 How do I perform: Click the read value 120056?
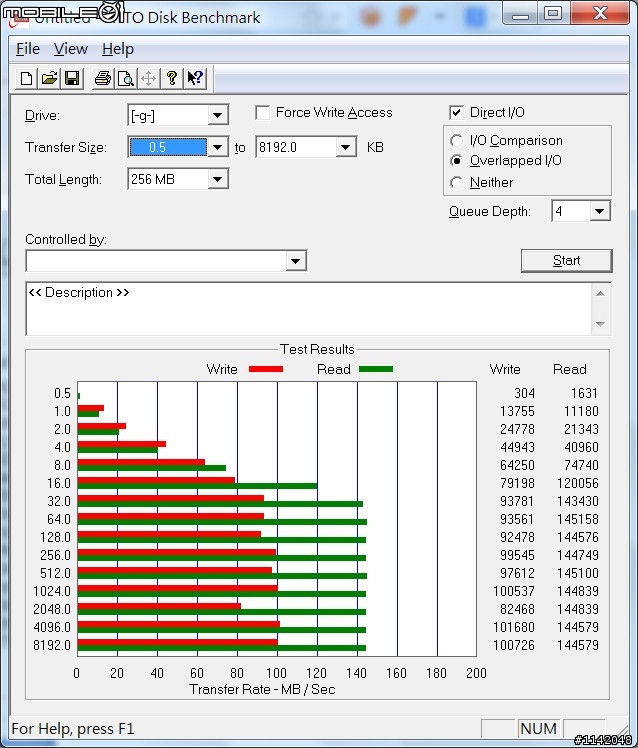(577, 483)
